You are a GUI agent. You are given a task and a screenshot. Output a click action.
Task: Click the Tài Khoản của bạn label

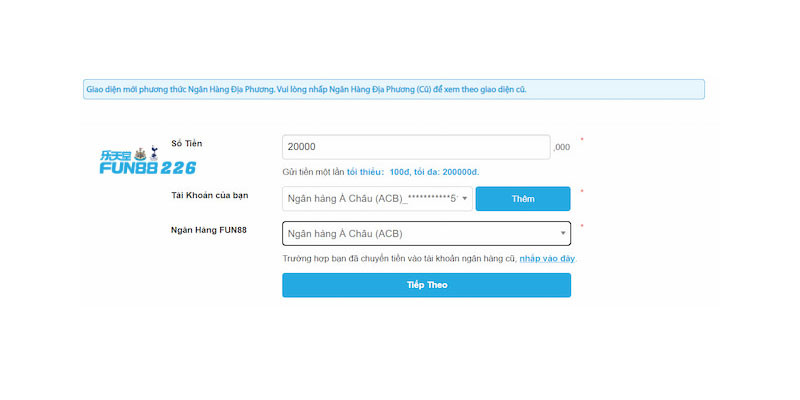pos(209,195)
